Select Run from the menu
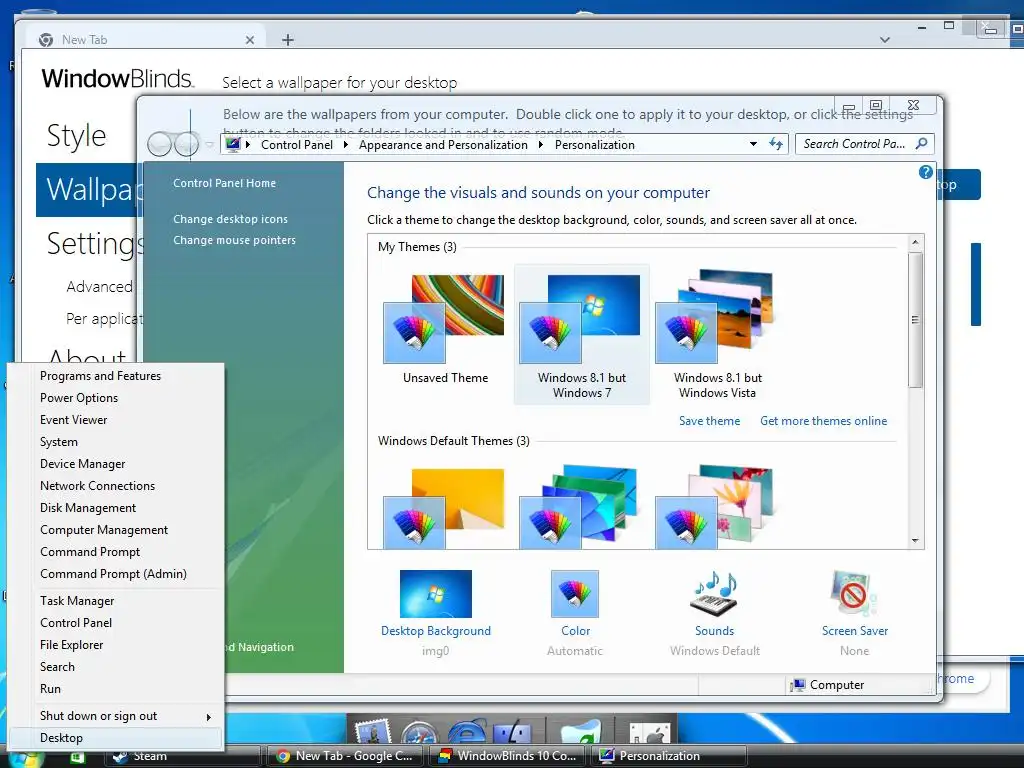This screenshot has width=1024, height=768. pos(50,689)
